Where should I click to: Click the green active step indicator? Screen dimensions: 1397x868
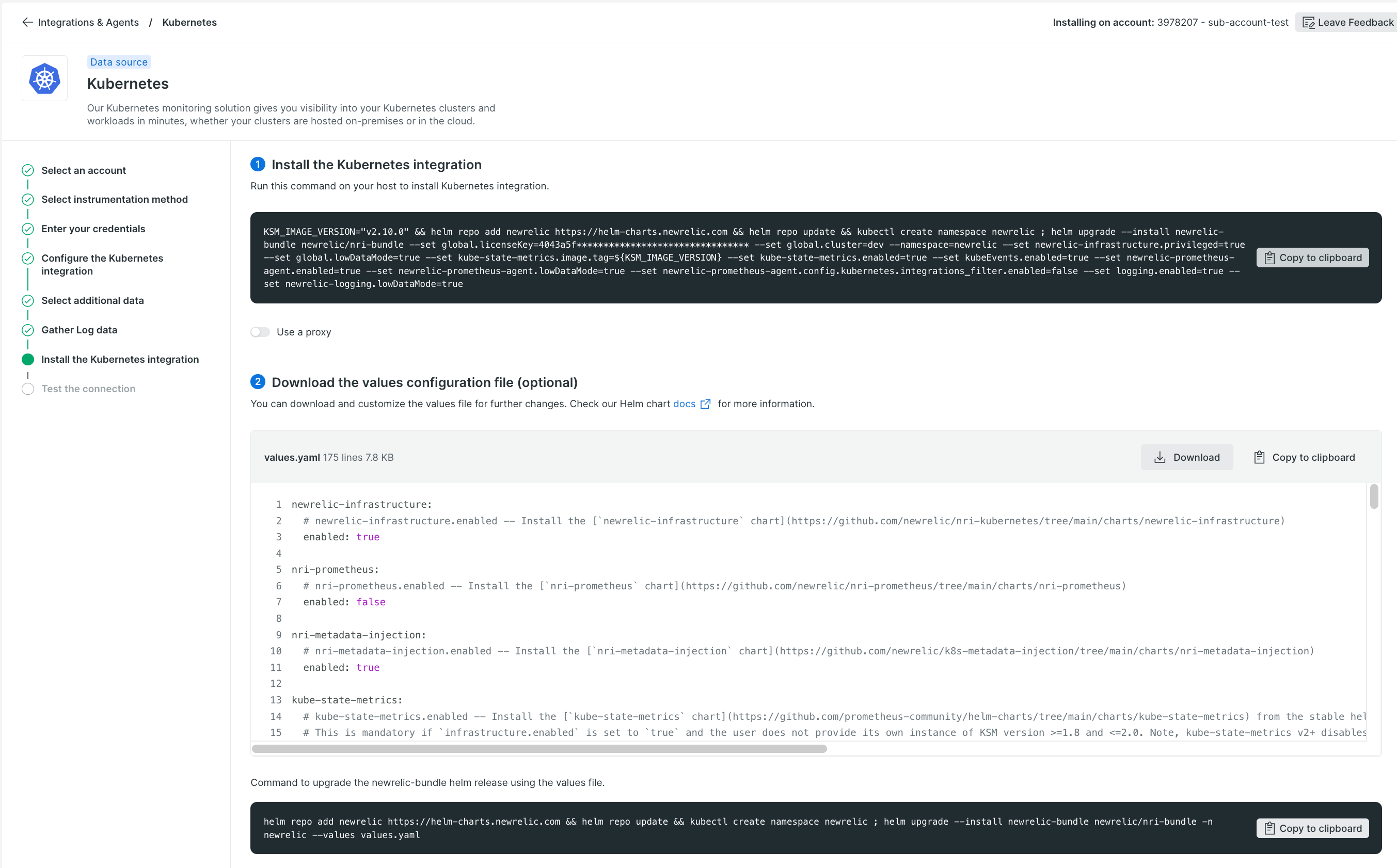(27, 359)
